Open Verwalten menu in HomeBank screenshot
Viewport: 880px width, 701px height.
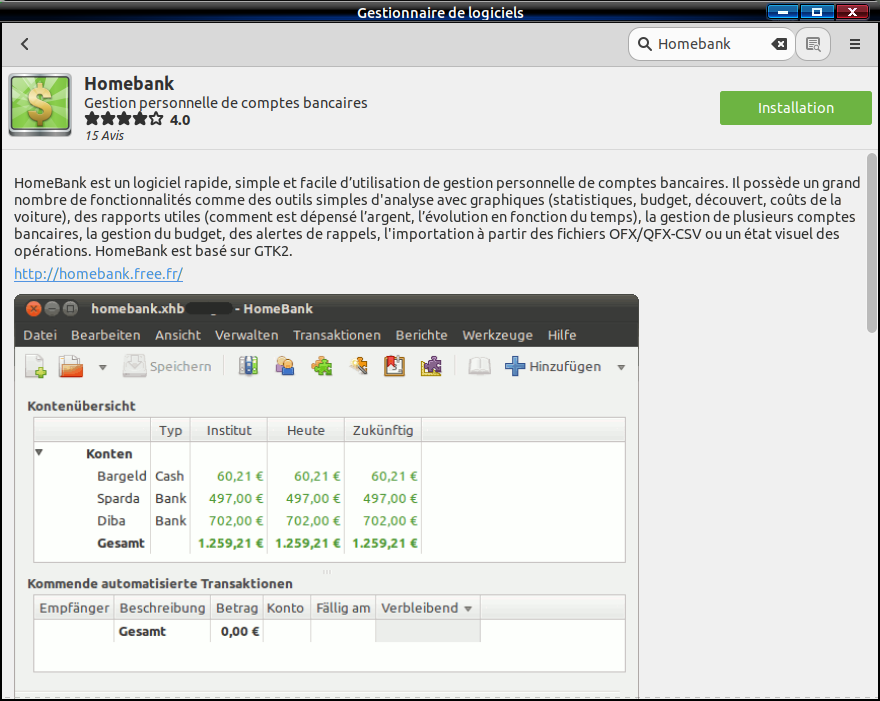coord(246,335)
